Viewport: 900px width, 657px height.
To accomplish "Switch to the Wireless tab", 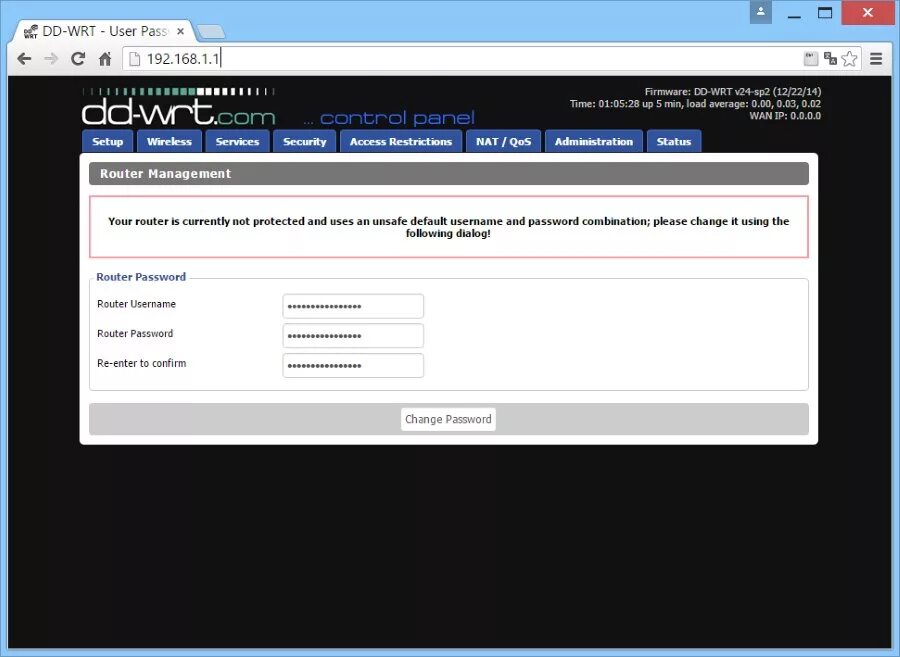I will tap(169, 141).
